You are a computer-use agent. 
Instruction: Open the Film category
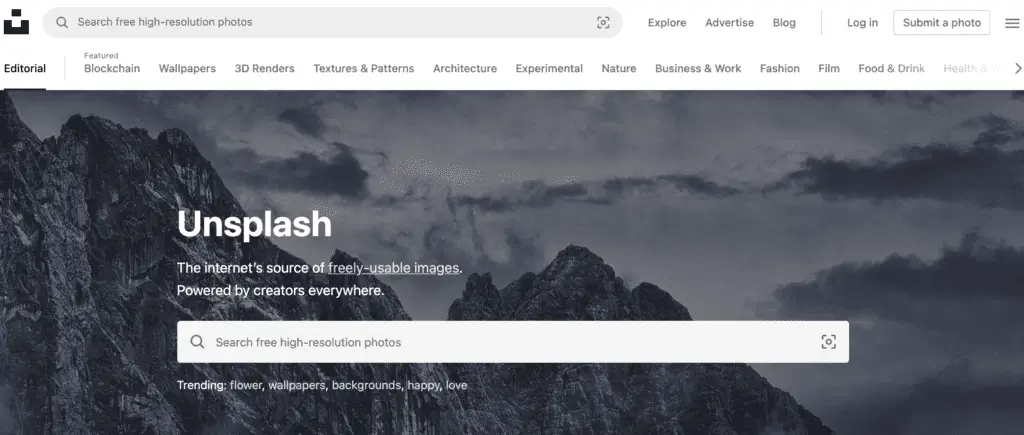click(x=829, y=69)
